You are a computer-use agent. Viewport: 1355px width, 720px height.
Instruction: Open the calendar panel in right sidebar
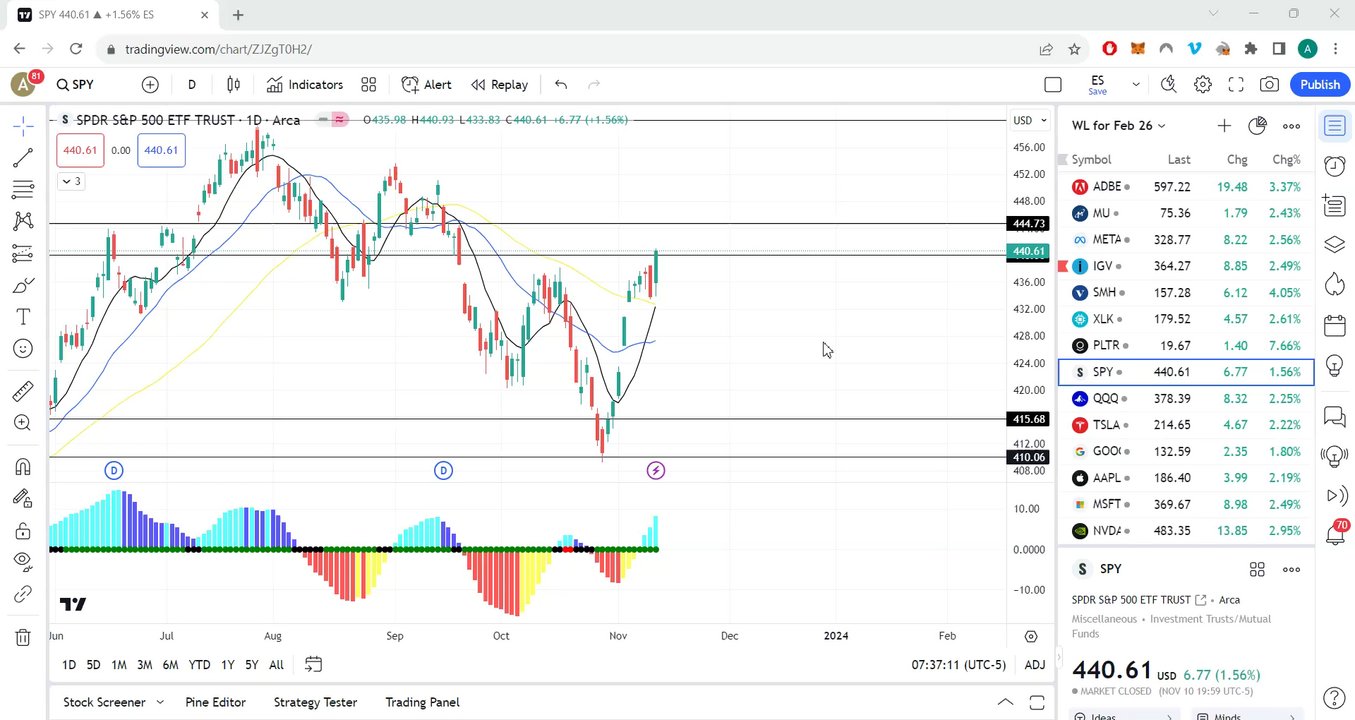pos(1334,326)
